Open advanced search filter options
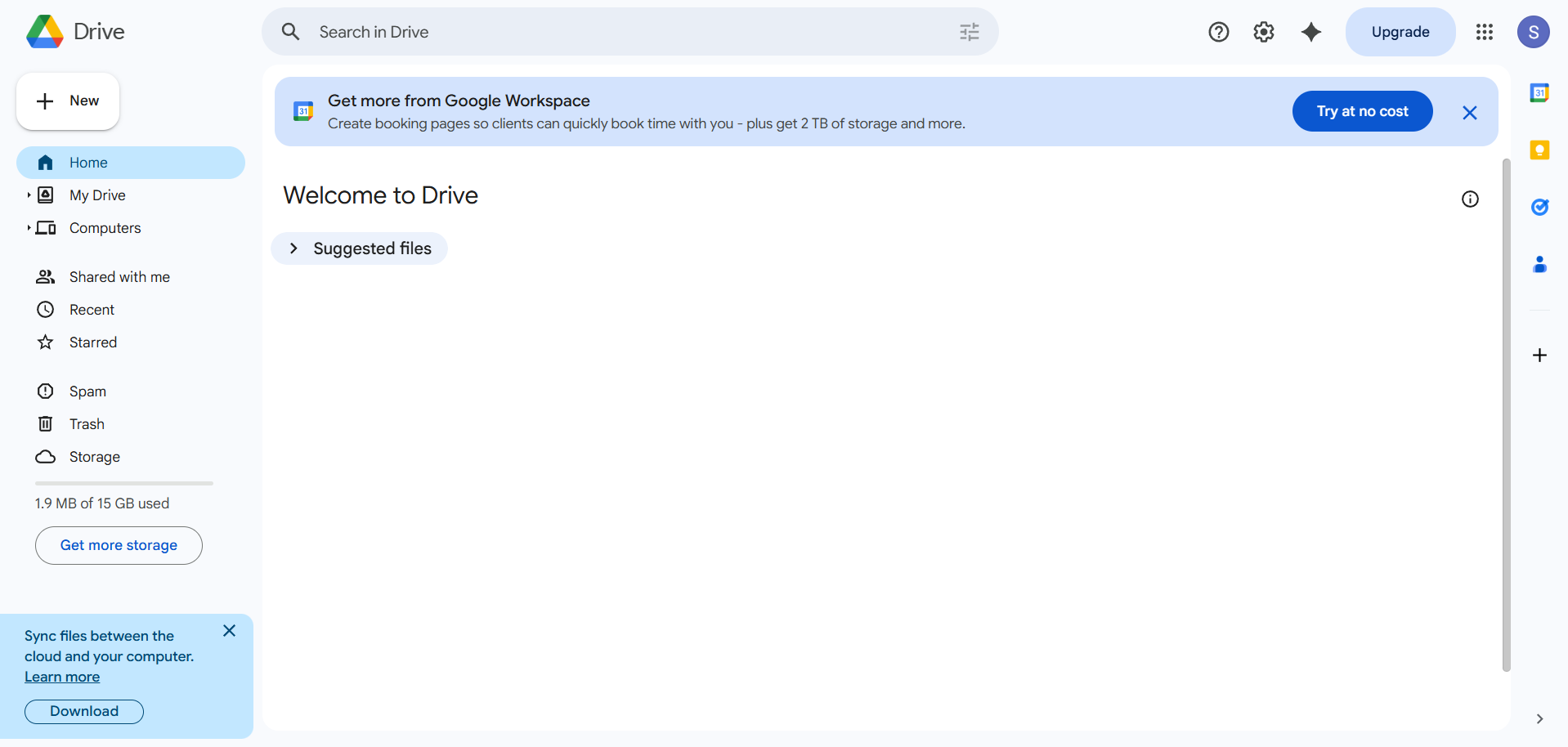1568x747 pixels. tap(969, 32)
